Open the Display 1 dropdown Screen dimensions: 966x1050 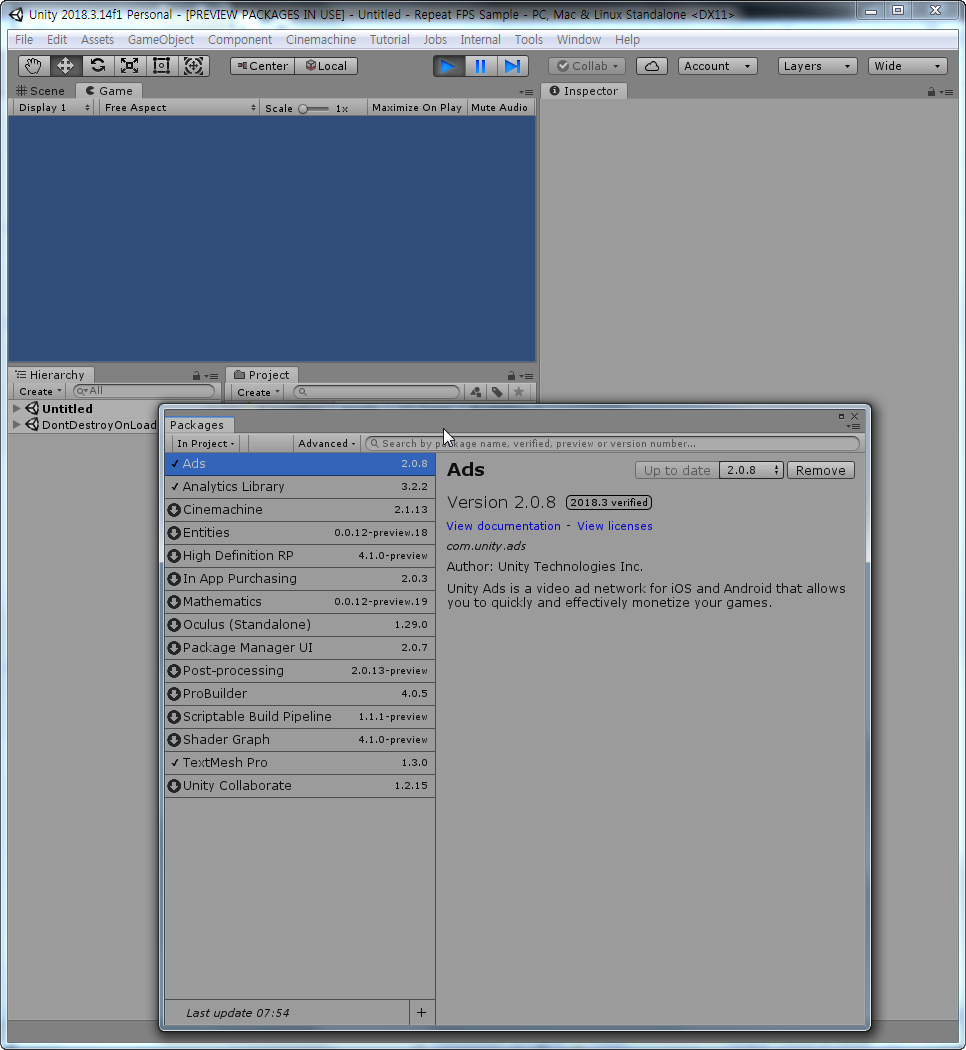[x=53, y=107]
